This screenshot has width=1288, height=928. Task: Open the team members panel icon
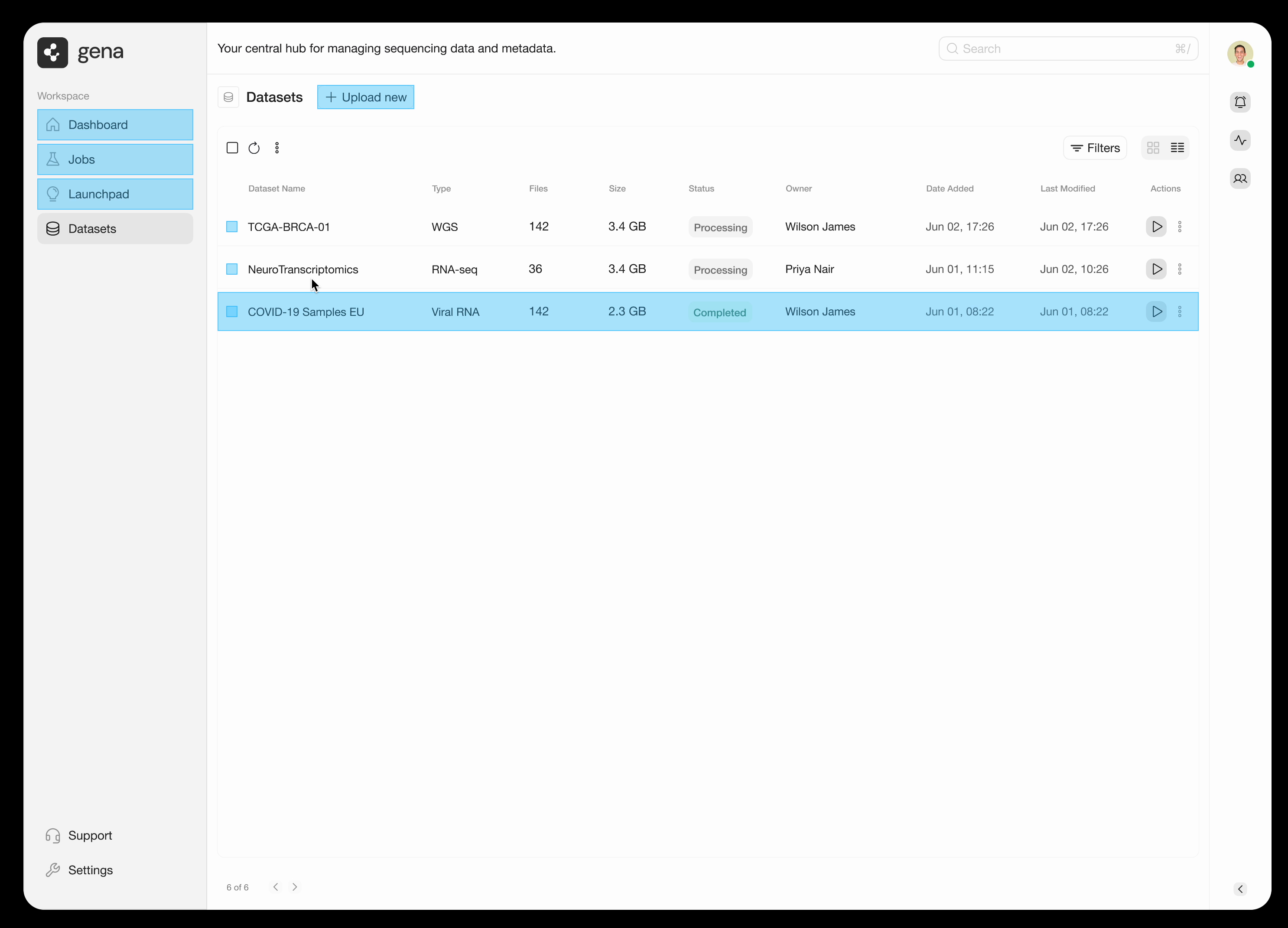(x=1240, y=178)
